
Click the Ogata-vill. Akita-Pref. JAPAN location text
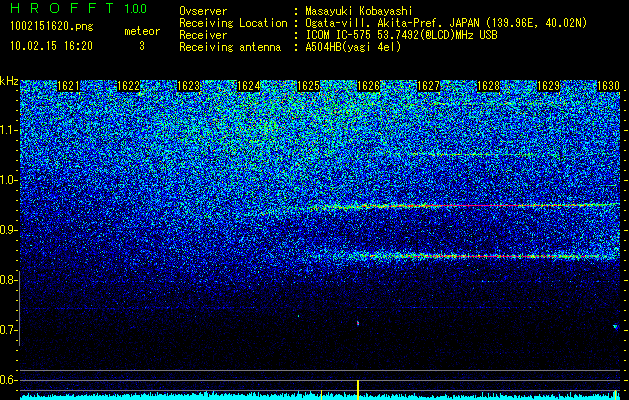coord(446,23)
